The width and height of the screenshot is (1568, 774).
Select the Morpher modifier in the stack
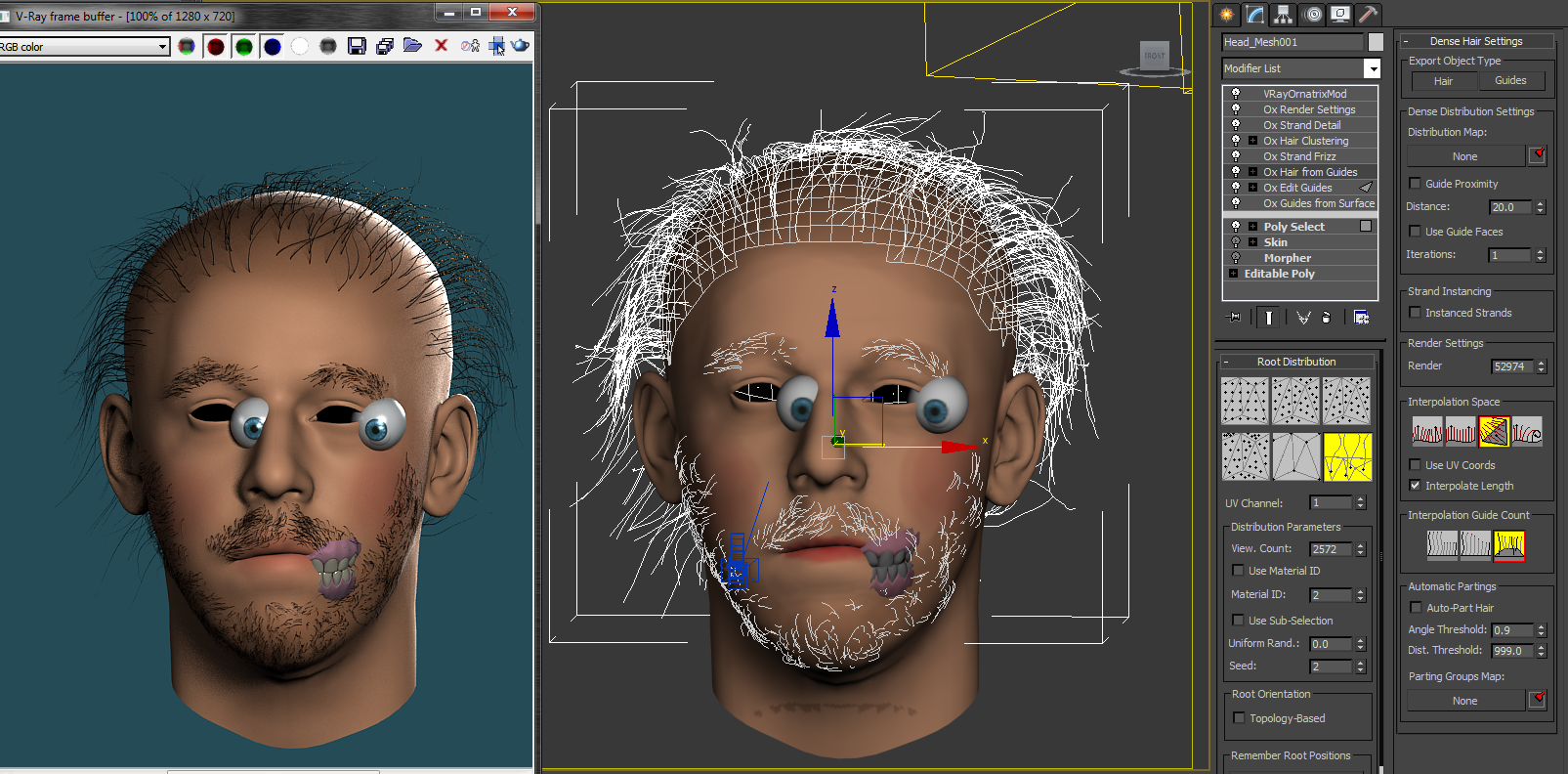(x=1288, y=258)
